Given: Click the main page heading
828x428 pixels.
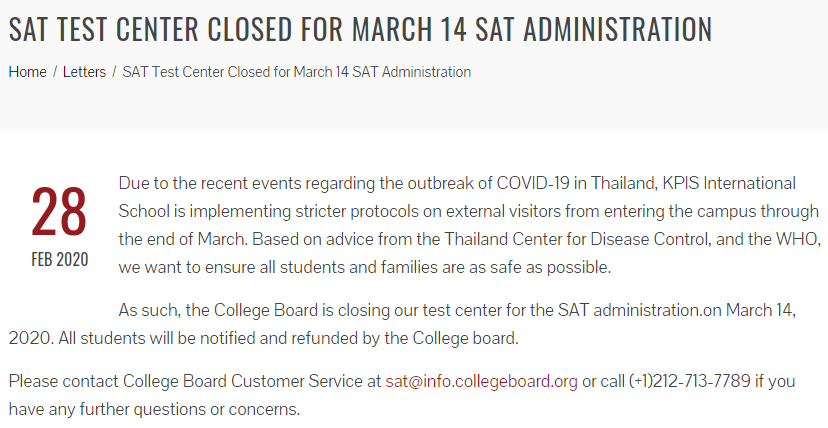Looking at the screenshot, I should tap(360, 29).
